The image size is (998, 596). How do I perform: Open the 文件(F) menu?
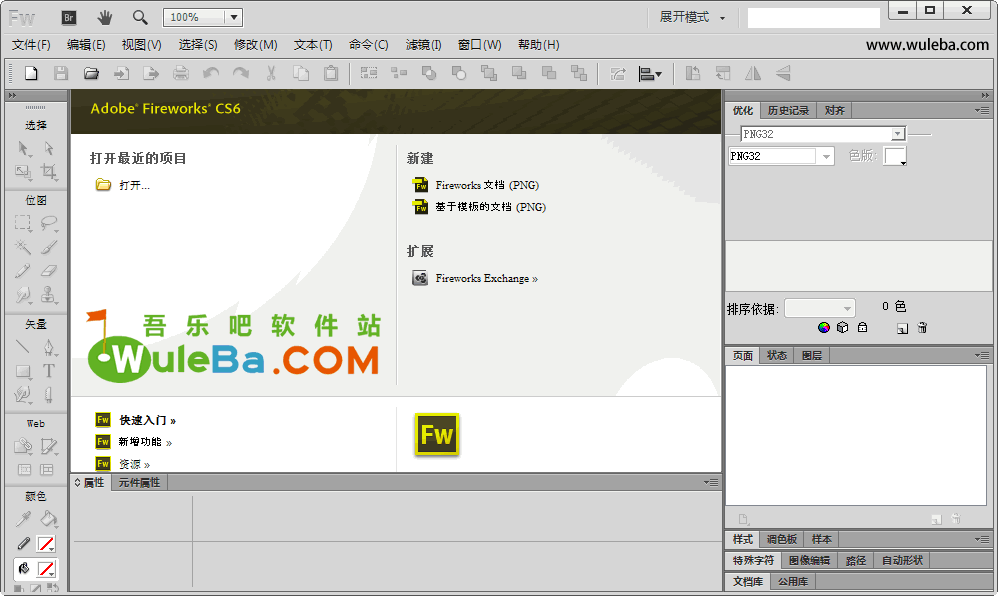[x=31, y=45]
